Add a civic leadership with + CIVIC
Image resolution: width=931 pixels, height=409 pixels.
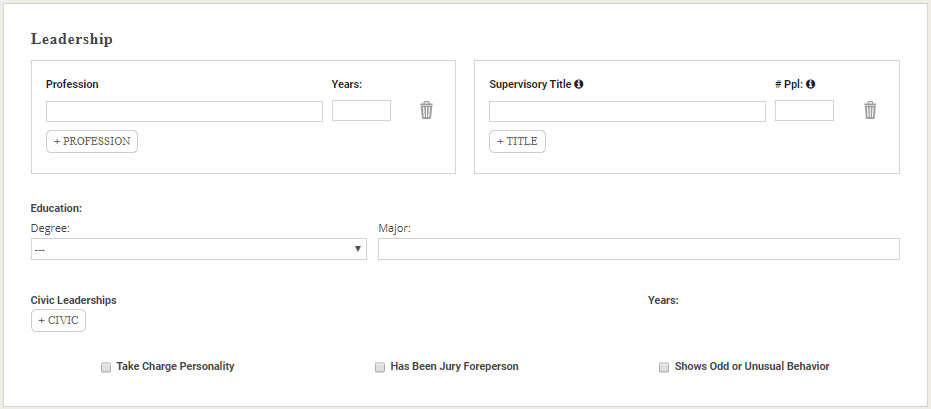(x=58, y=321)
